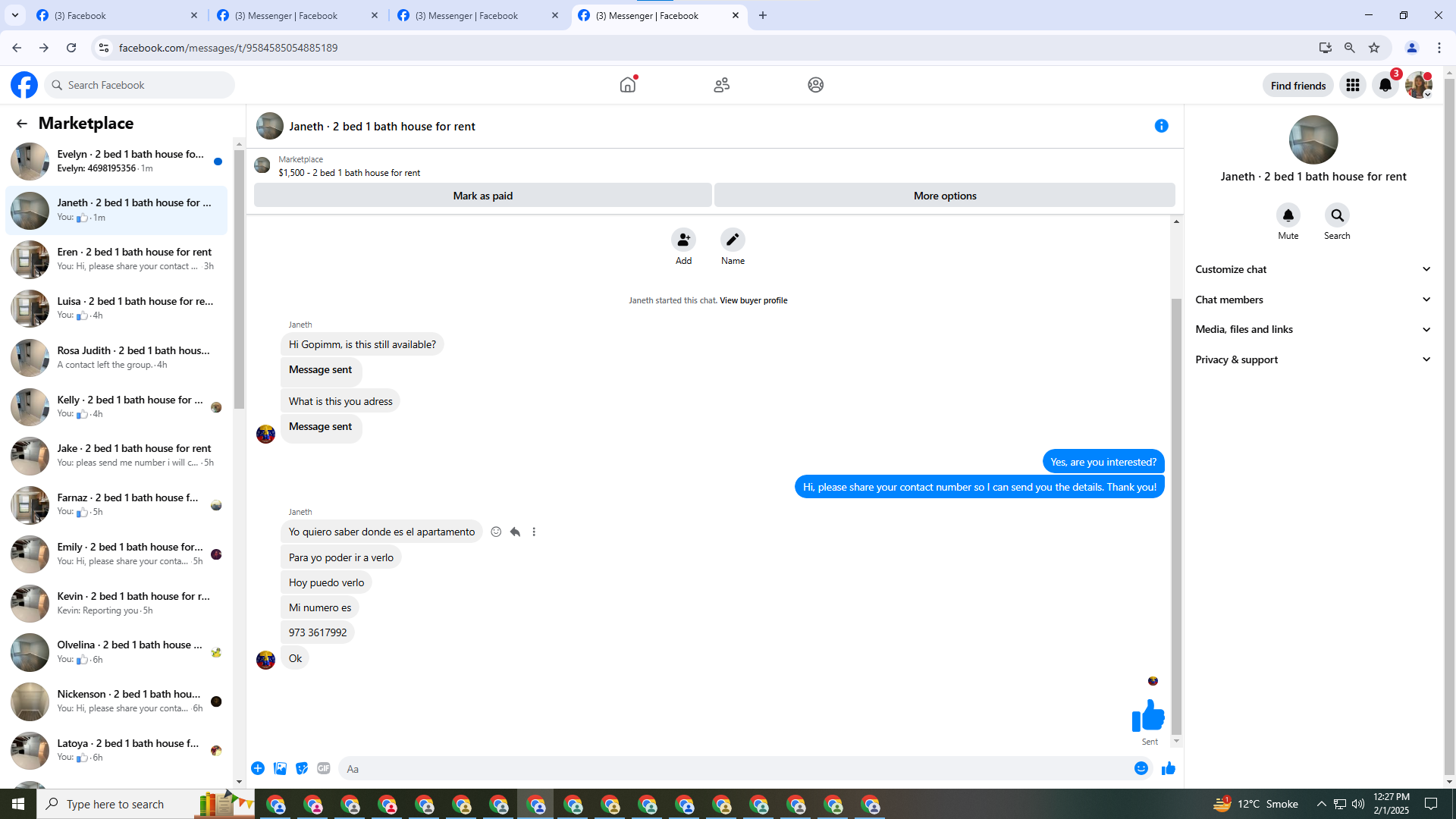Click the conversation info icon
Screen dimensions: 1456x819
coord(1161,126)
